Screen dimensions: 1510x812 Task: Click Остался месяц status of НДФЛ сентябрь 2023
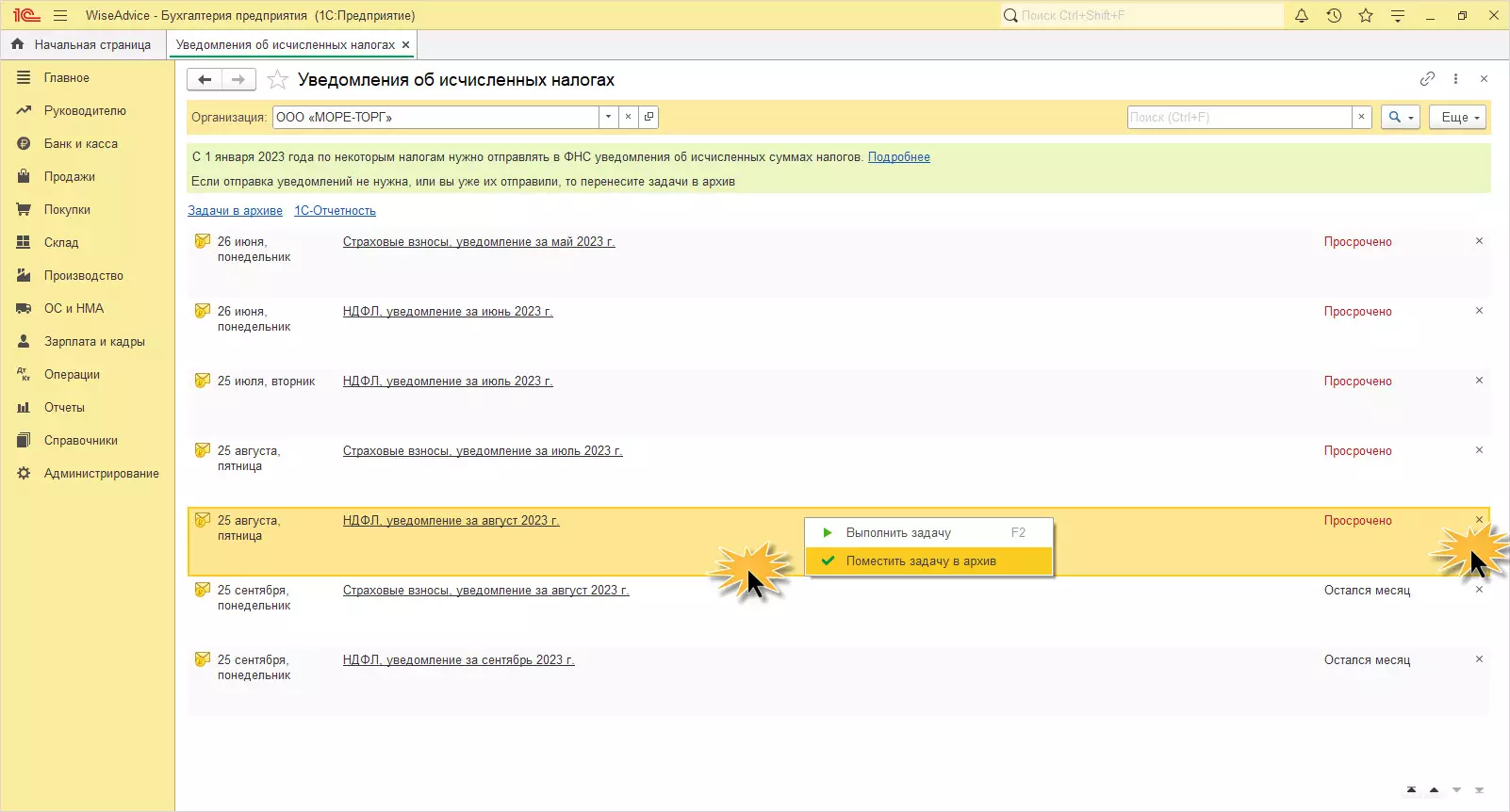(x=1367, y=660)
